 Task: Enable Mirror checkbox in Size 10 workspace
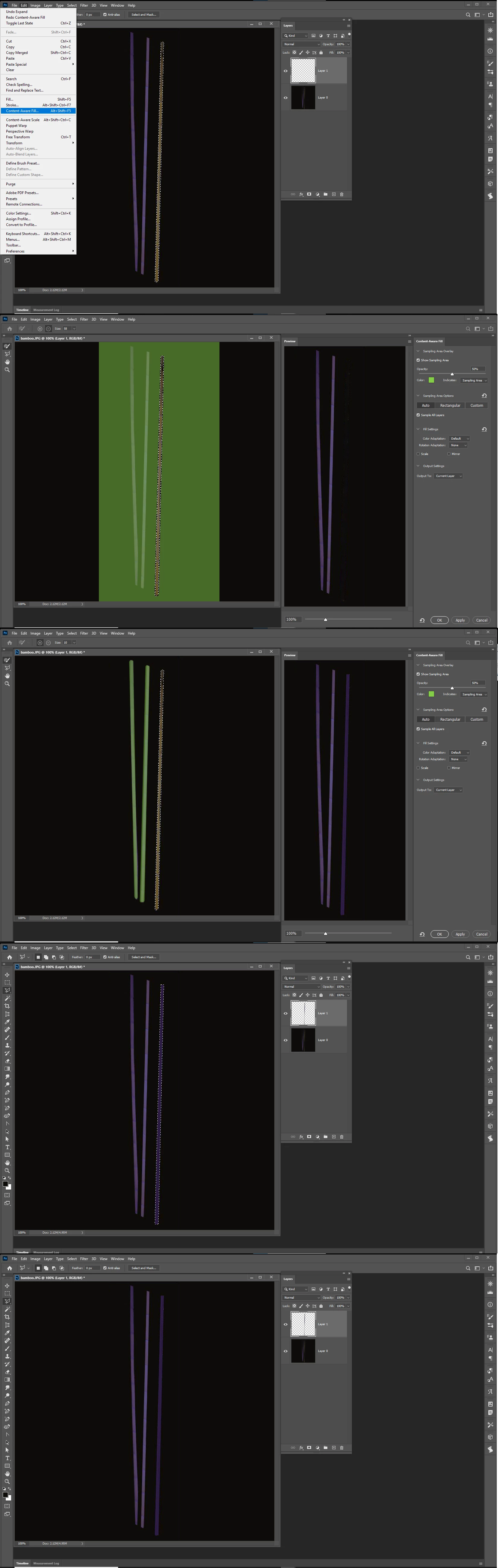pos(449,768)
